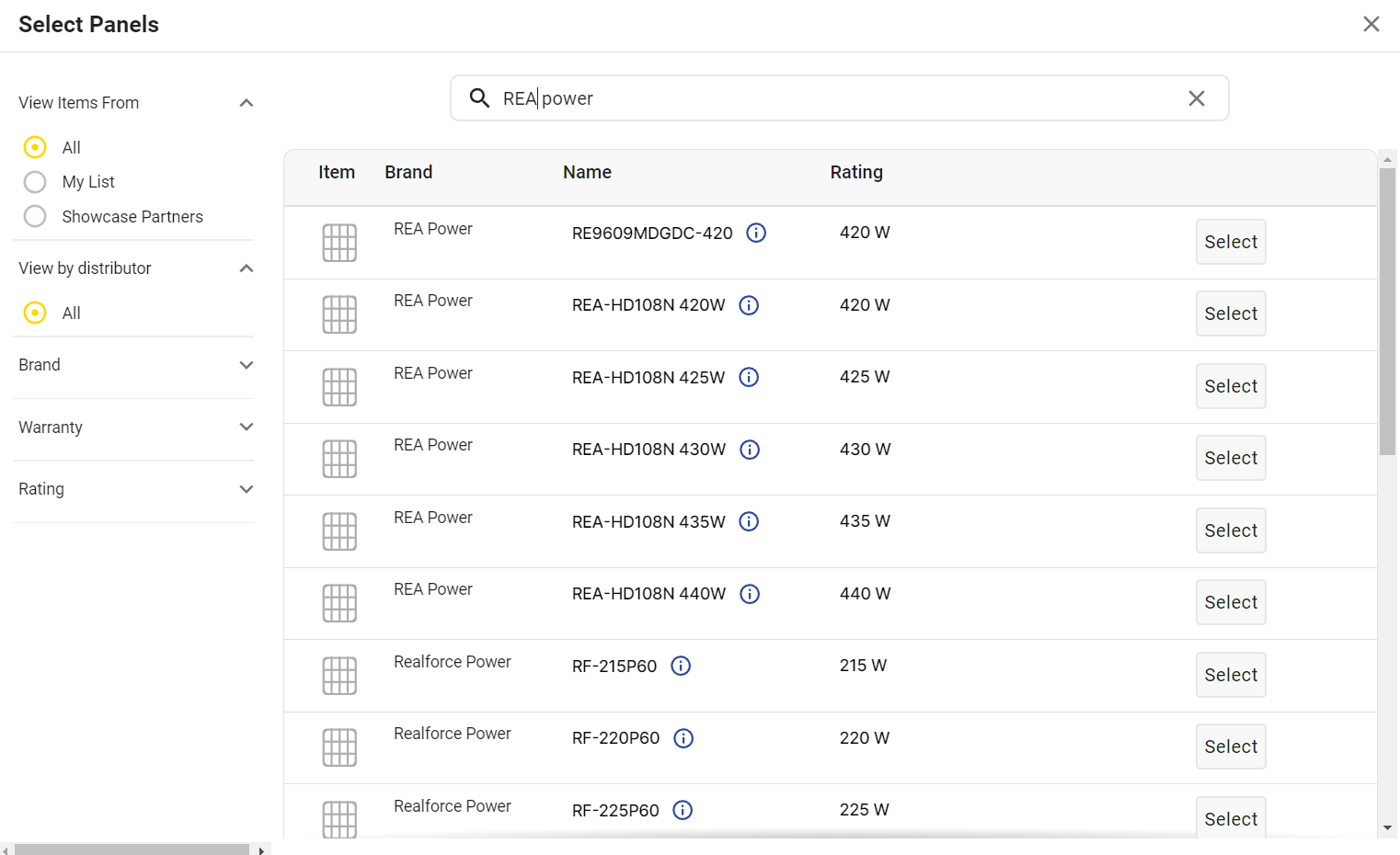Click the 435 W rating cell
This screenshot has height=855, width=1400.
(865, 521)
